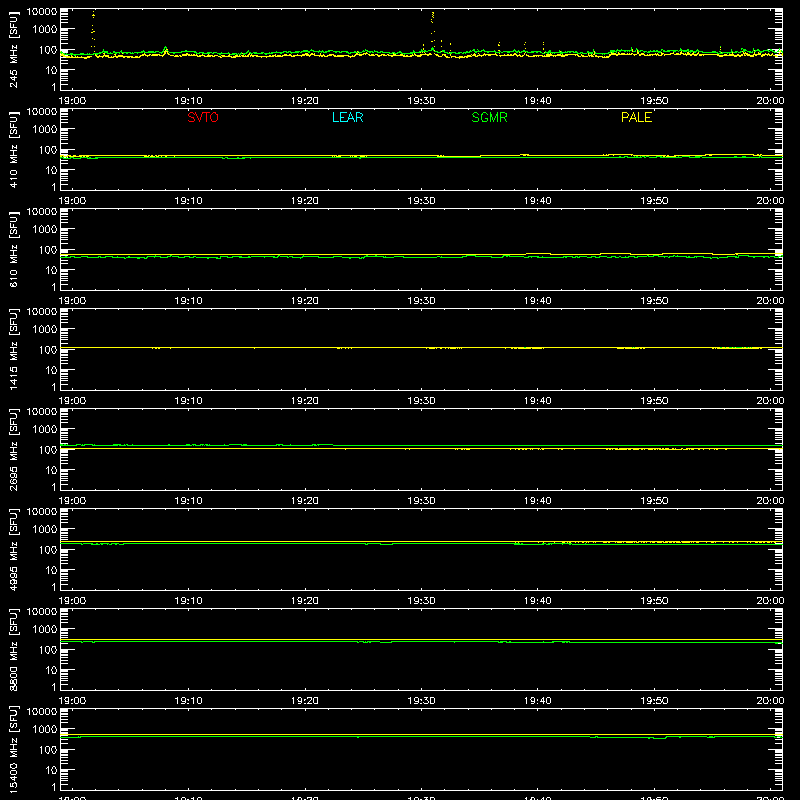Click the 1000 tick label on the 410 MHz axis
The height and width of the screenshot is (800, 800).
pyautogui.click(x=45, y=130)
